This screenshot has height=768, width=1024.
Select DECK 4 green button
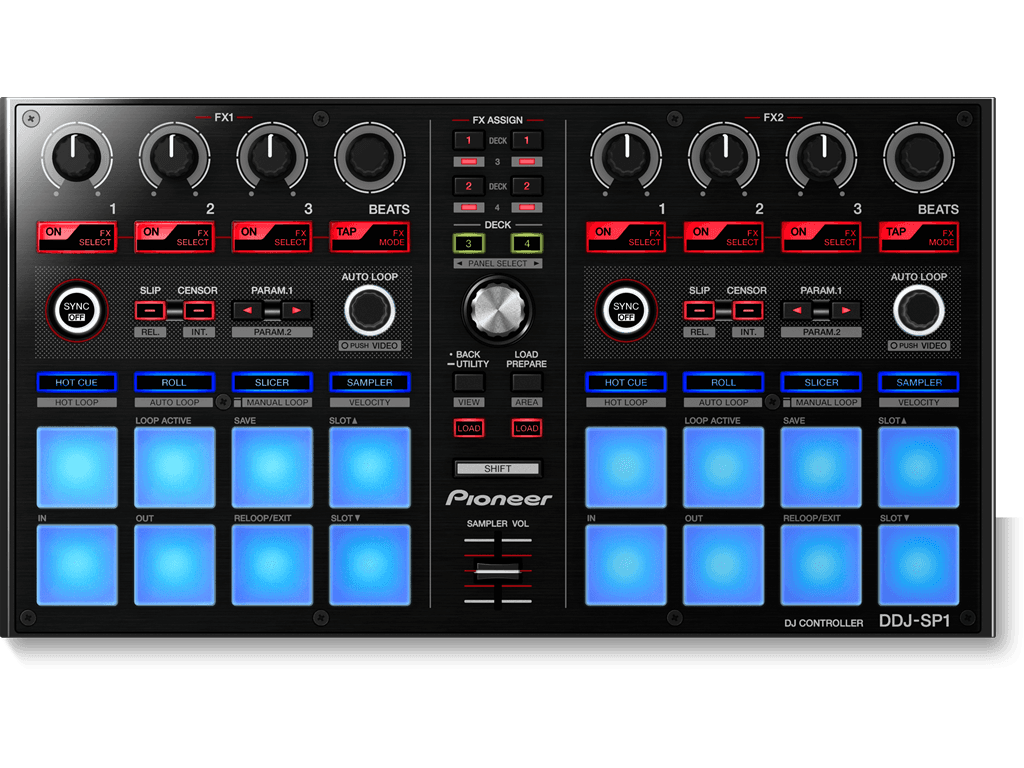(x=526, y=244)
